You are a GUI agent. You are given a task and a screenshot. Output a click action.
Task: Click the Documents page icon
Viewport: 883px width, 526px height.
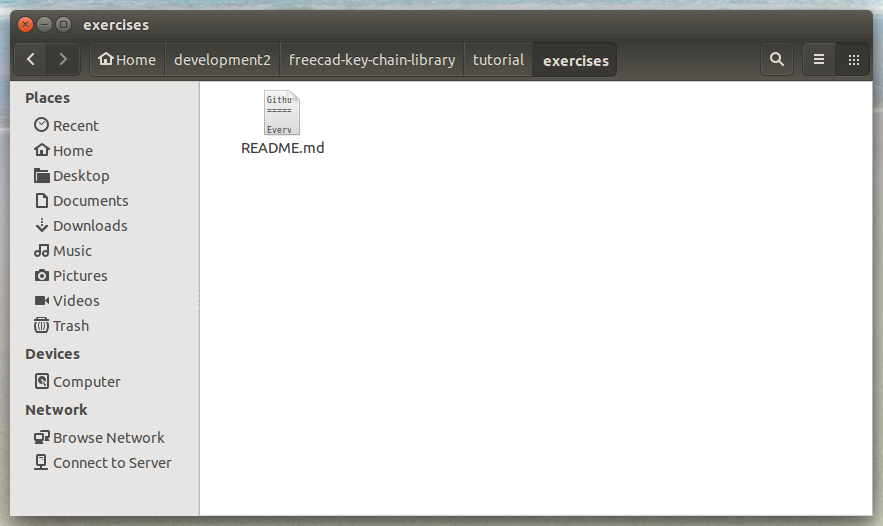coord(41,200)
